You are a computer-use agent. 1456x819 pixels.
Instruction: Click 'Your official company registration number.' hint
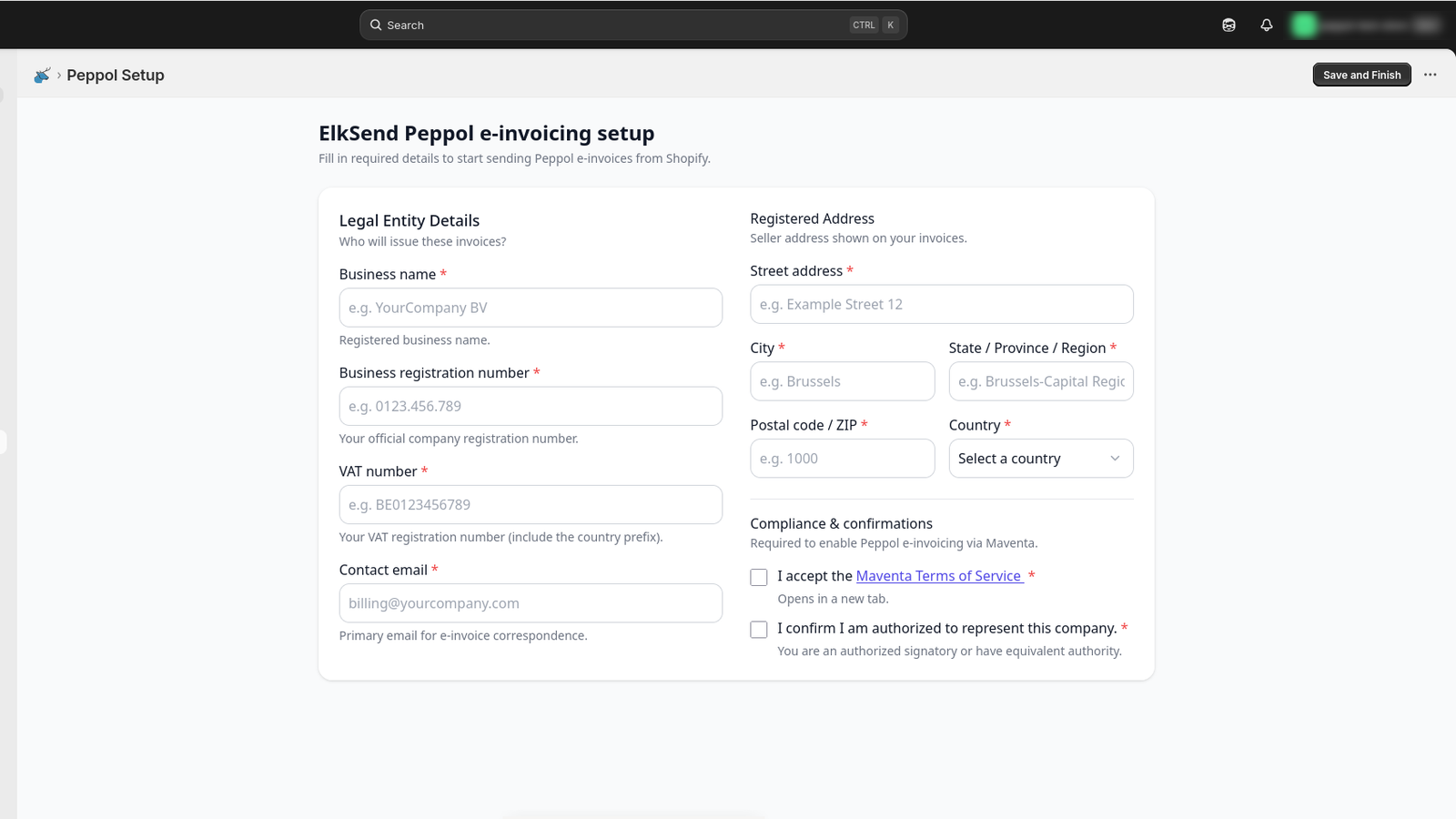(459, 439)
